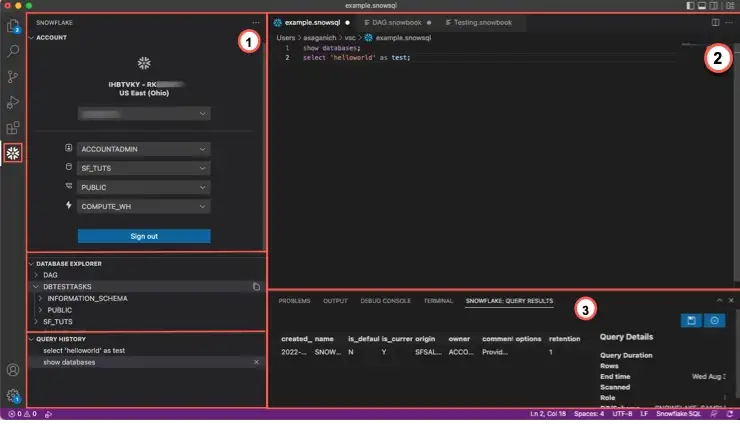Screen dimensions: 740x429
Task: Open the Run and Debug view icon
Action: [13, 102]
